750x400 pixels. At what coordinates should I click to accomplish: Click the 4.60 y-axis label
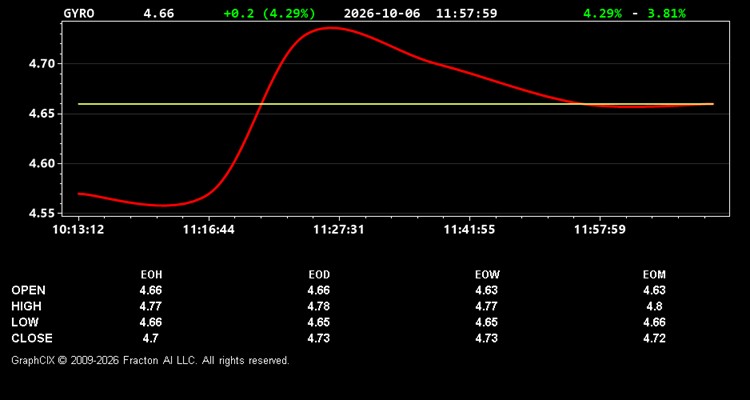(x=43, y=164)
